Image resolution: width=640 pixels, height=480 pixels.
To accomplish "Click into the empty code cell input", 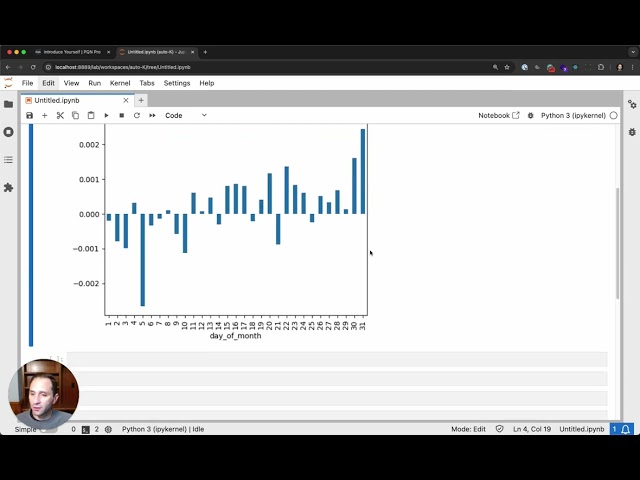I will (337, 359).
